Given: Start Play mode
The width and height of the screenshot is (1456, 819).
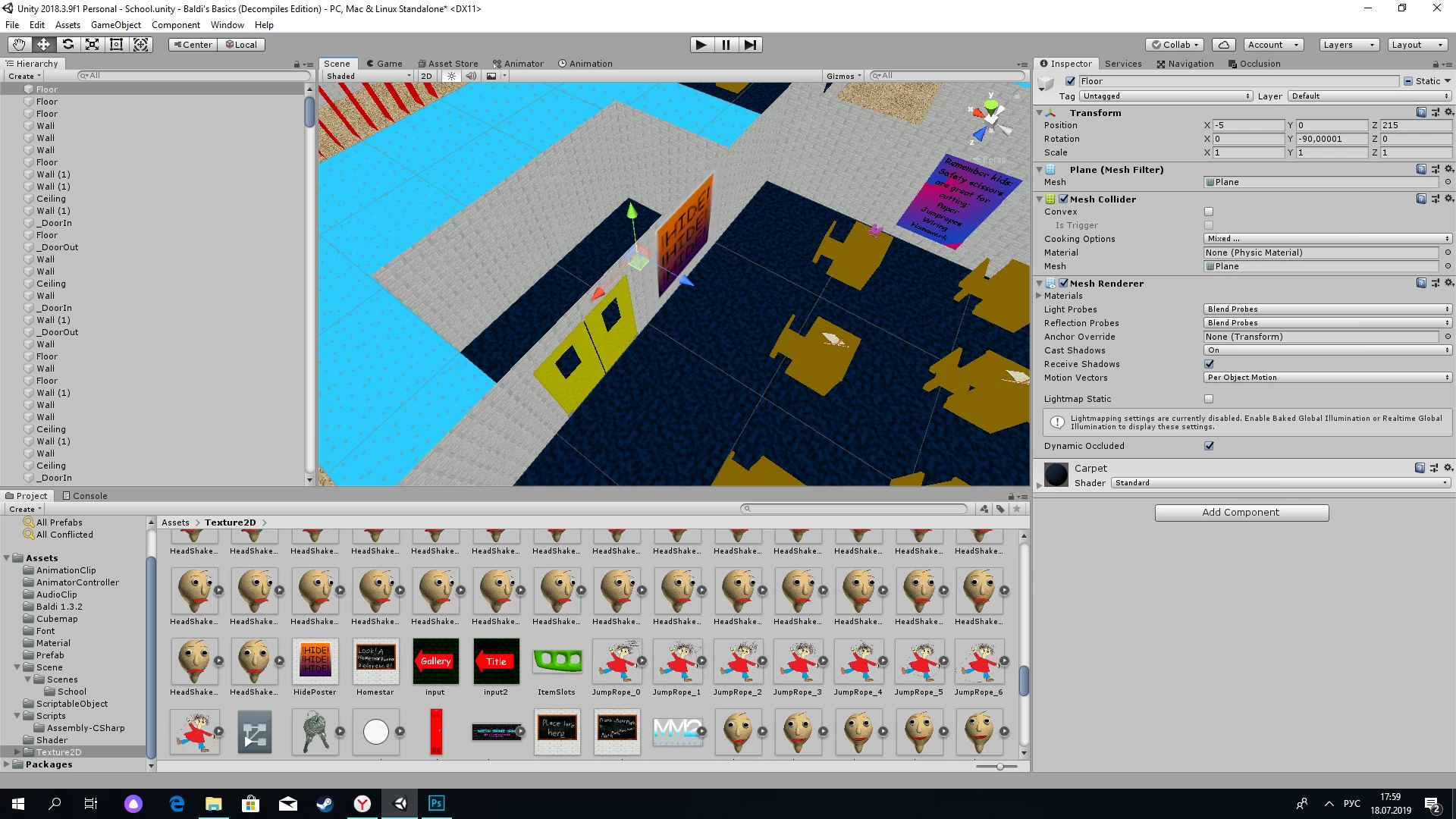Looking at the screenshot, I should [701, 45].
